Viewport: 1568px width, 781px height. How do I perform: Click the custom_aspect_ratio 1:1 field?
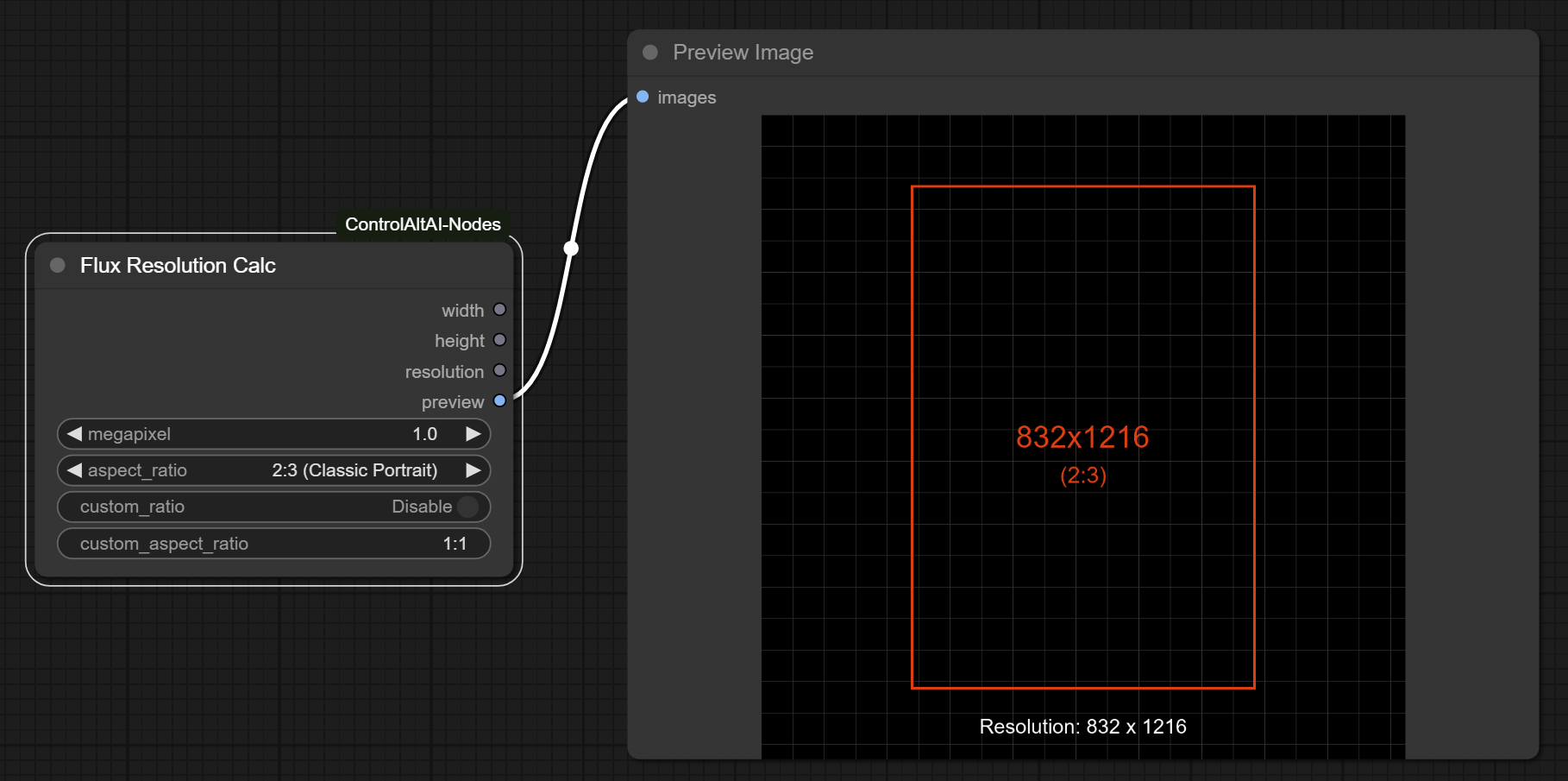pos(273,544)
